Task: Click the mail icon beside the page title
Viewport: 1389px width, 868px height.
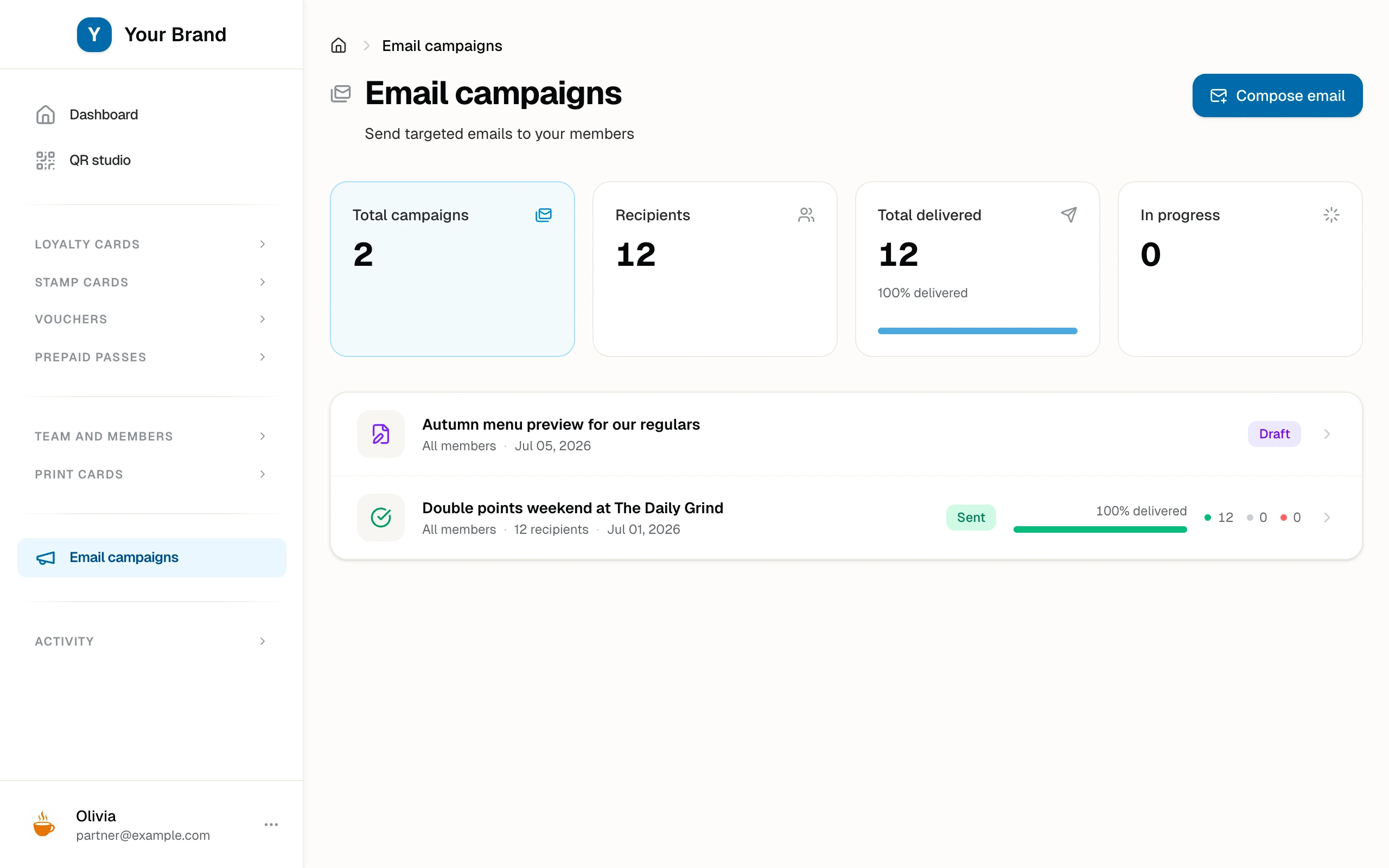Action: pos(341,93)
